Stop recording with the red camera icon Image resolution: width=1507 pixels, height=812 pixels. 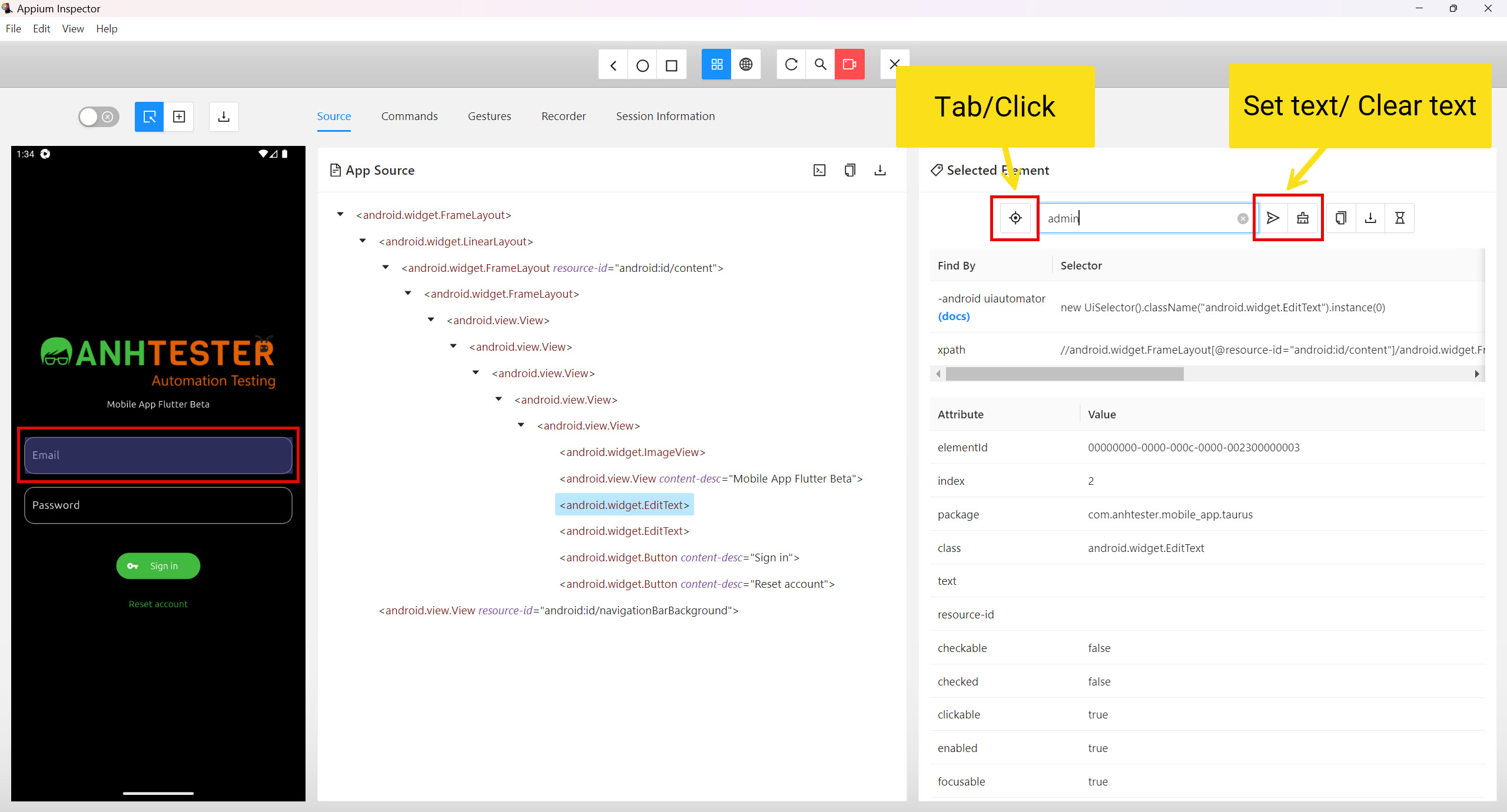coord(849,64)
